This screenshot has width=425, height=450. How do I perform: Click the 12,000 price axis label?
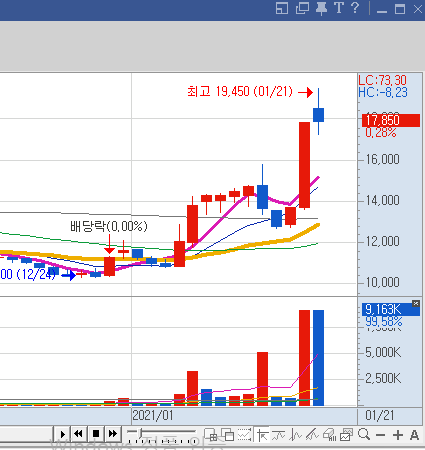[382, 241]
